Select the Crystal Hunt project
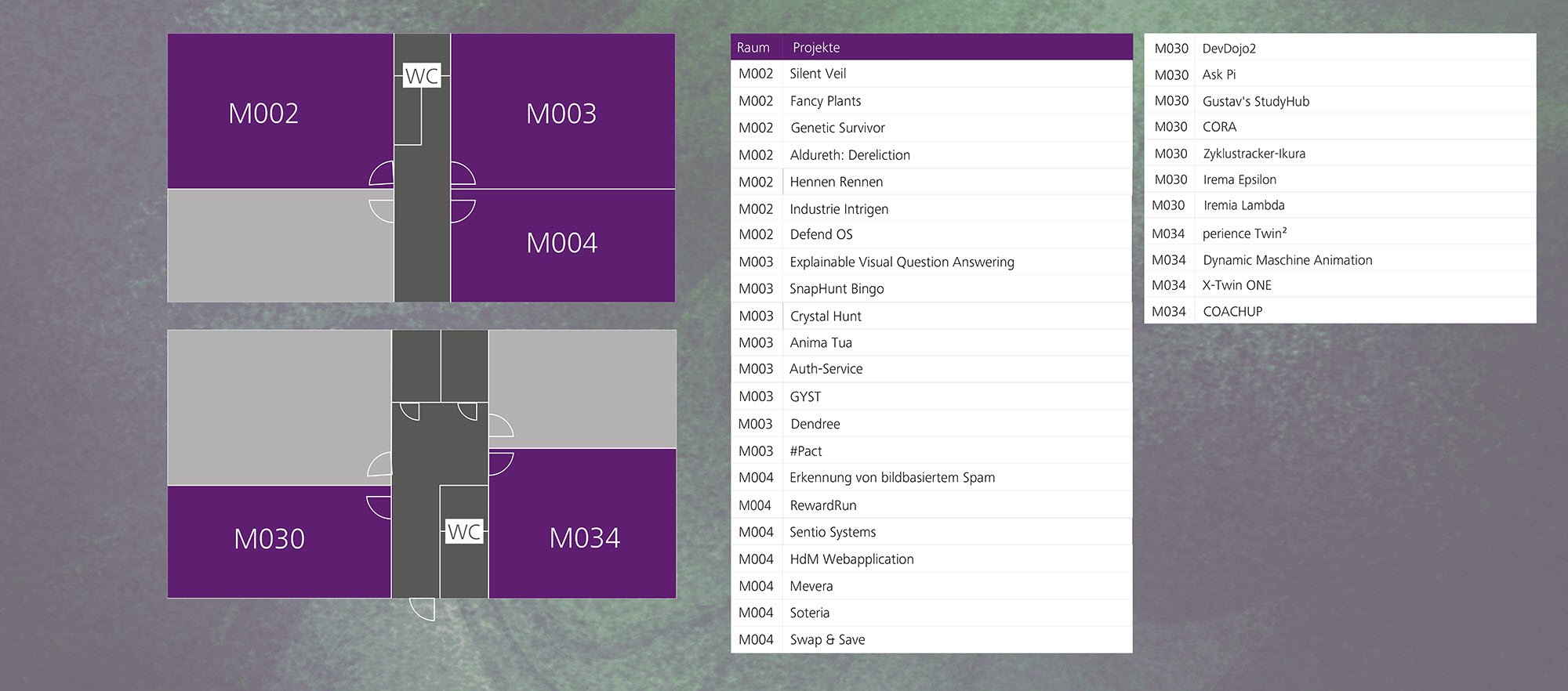This screenshot has width=1568, height=691. pyautogui.click(x=826, y=317)
